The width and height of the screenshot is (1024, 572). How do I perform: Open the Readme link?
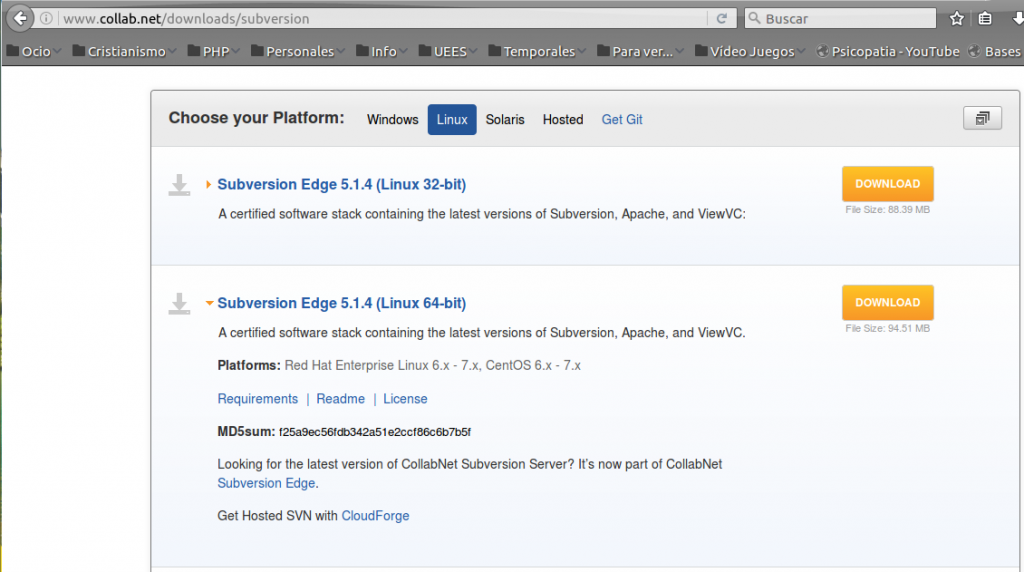pos(340,399)
